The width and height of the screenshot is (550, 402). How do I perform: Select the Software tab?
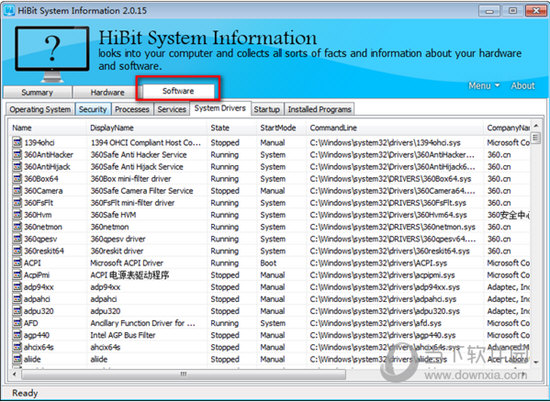pyautogui.click(x=178, y=91)
